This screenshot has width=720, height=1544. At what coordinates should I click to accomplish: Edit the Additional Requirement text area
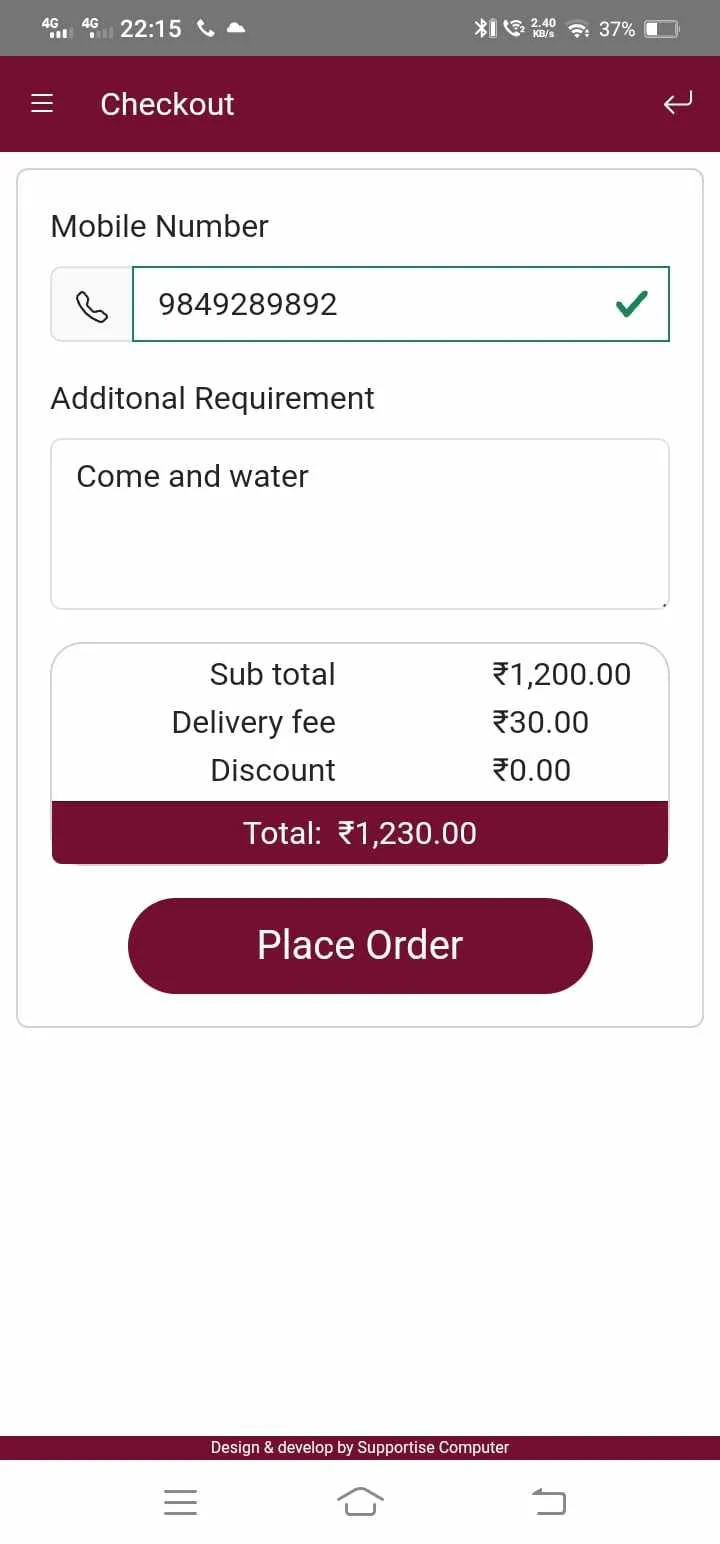click(x=360, y=524)
